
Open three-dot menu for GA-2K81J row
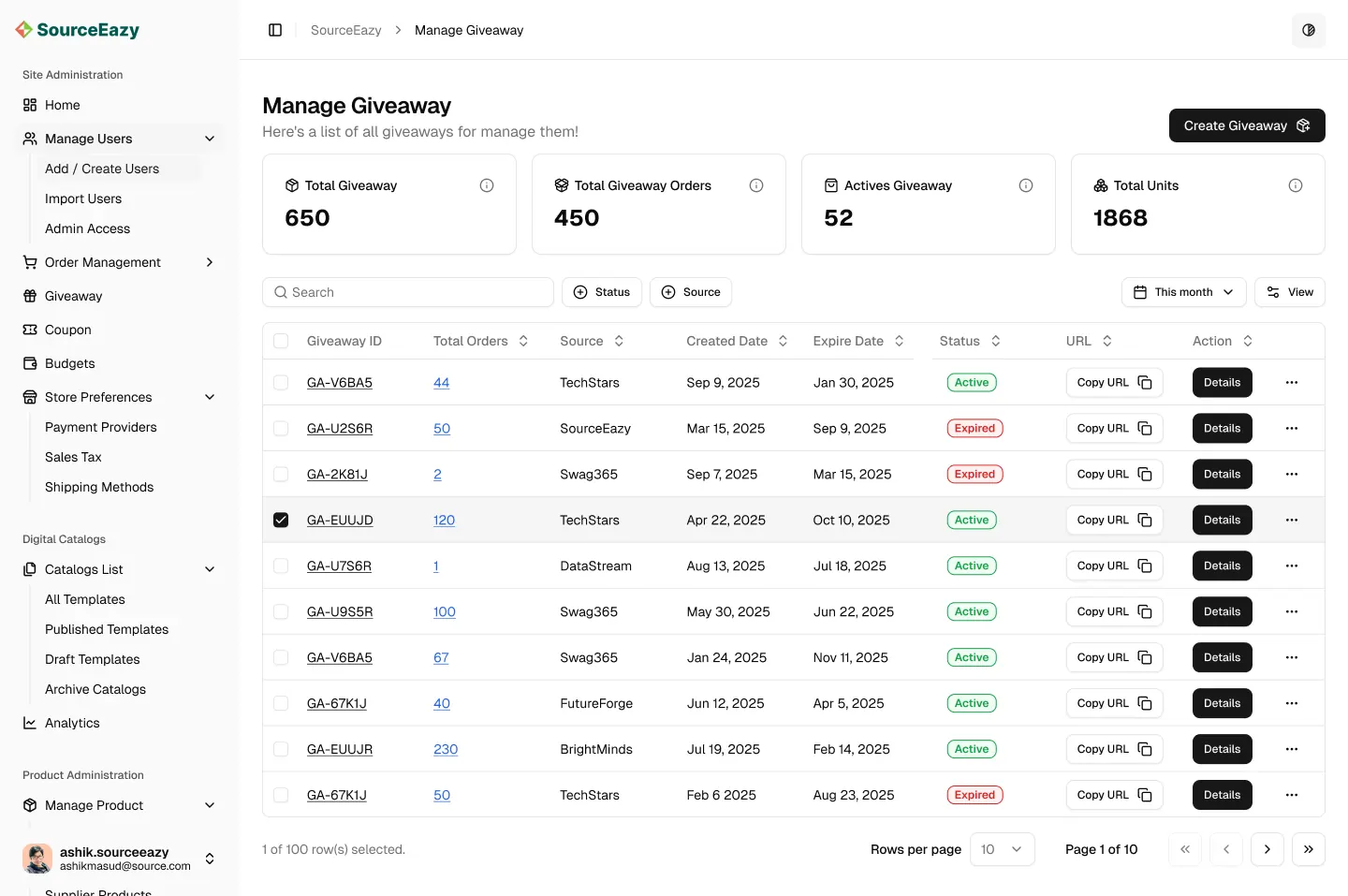pos(1292,474)
